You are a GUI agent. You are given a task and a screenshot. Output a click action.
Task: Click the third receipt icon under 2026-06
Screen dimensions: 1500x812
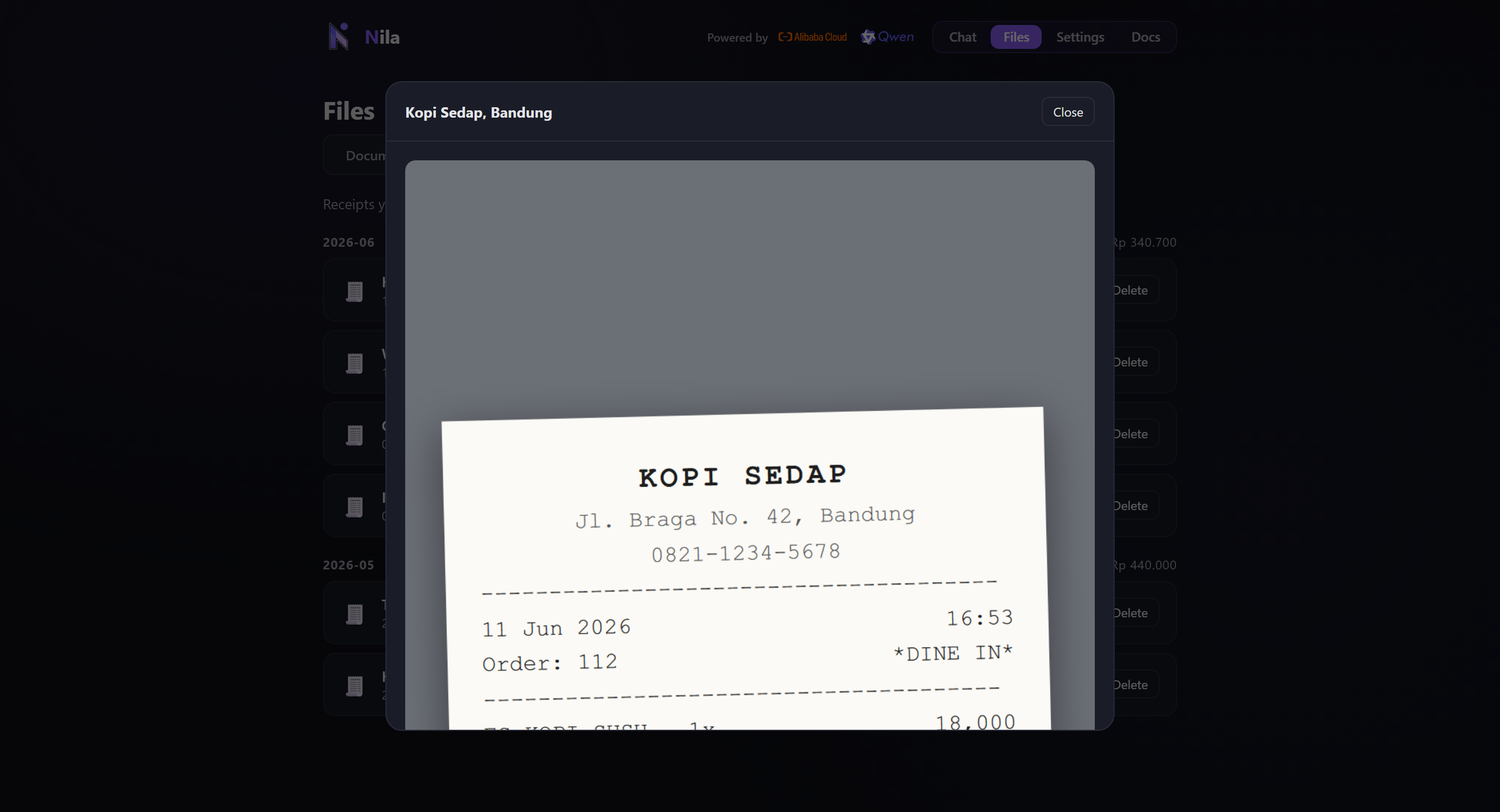point(355,435)
